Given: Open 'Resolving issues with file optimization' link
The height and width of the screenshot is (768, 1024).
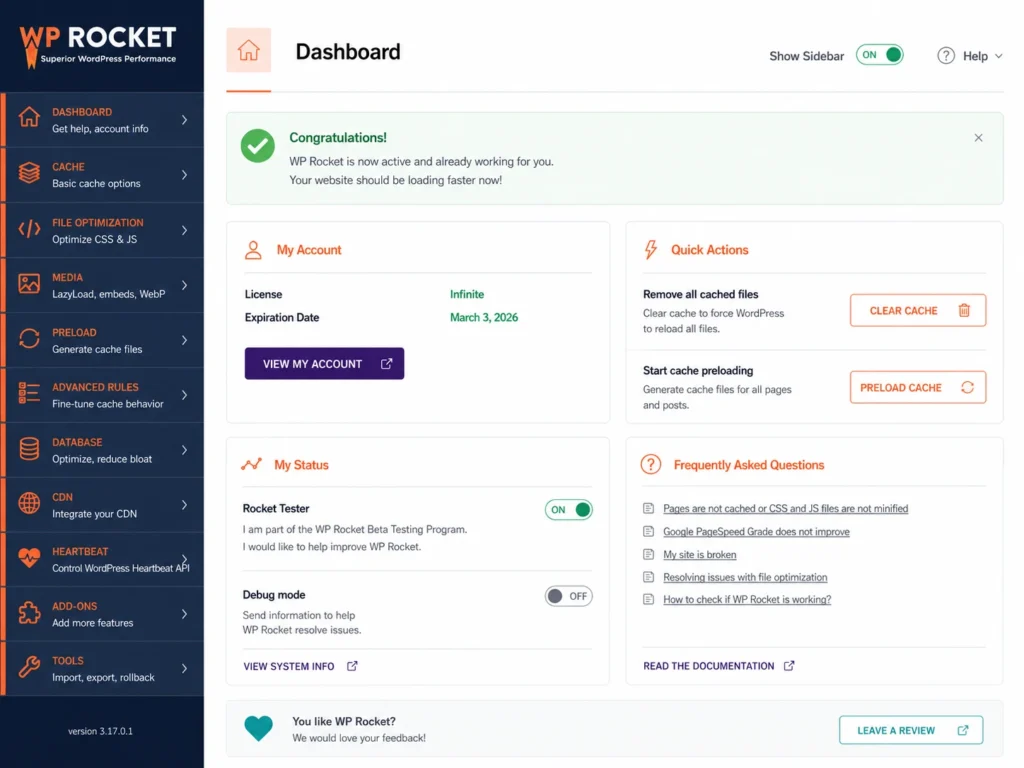Looking at the screenshot, I should [745, 577].
